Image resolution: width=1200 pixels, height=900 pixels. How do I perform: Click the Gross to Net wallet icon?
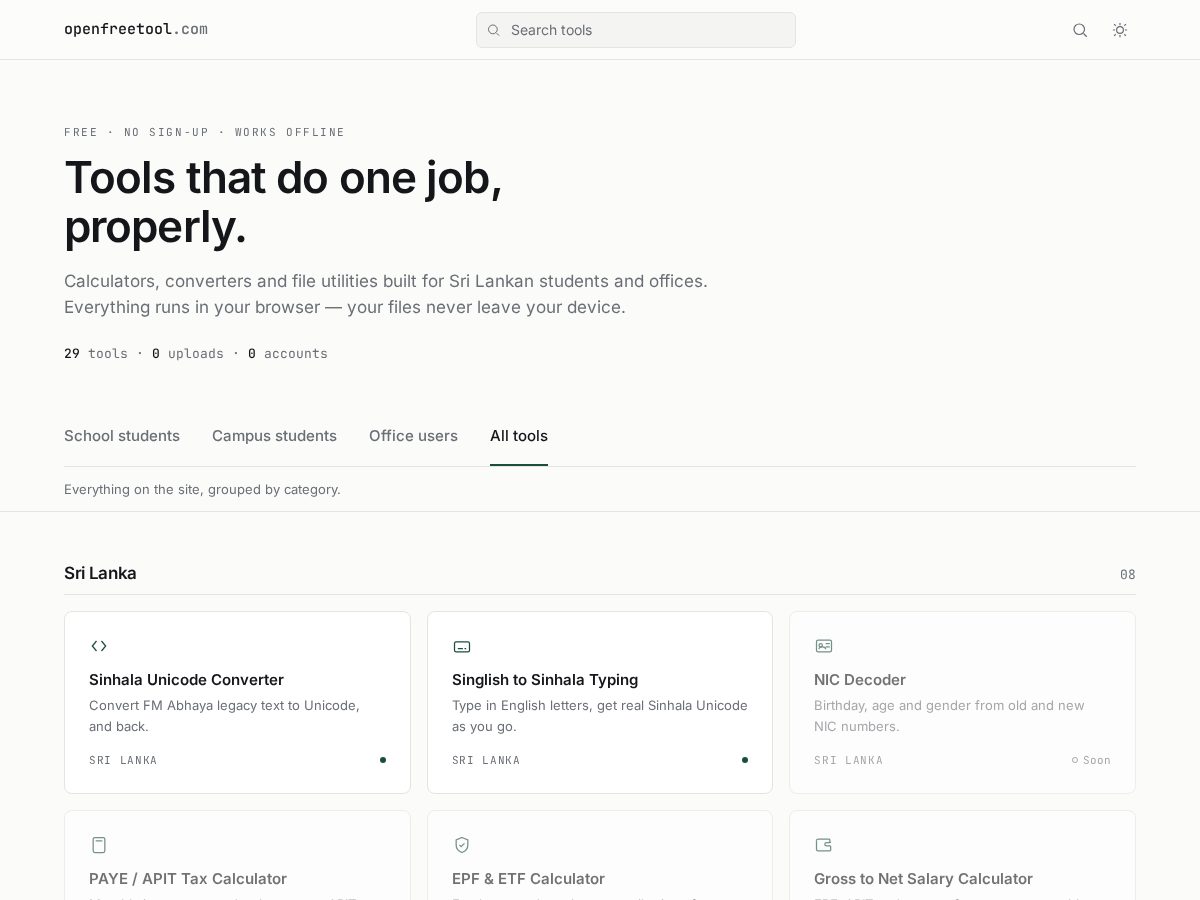[x=824, y=845]
